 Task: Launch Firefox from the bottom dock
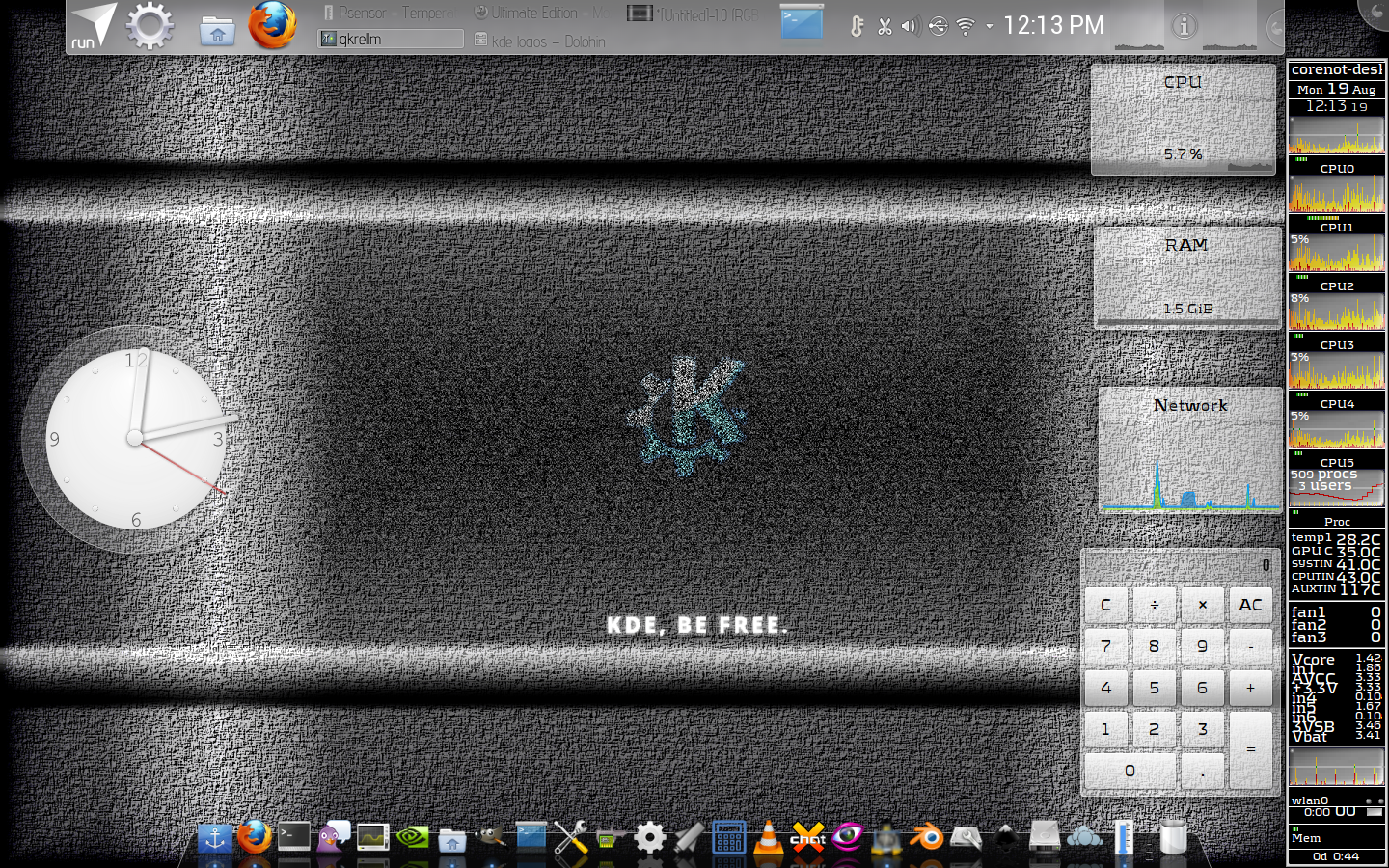coord(254,837)
